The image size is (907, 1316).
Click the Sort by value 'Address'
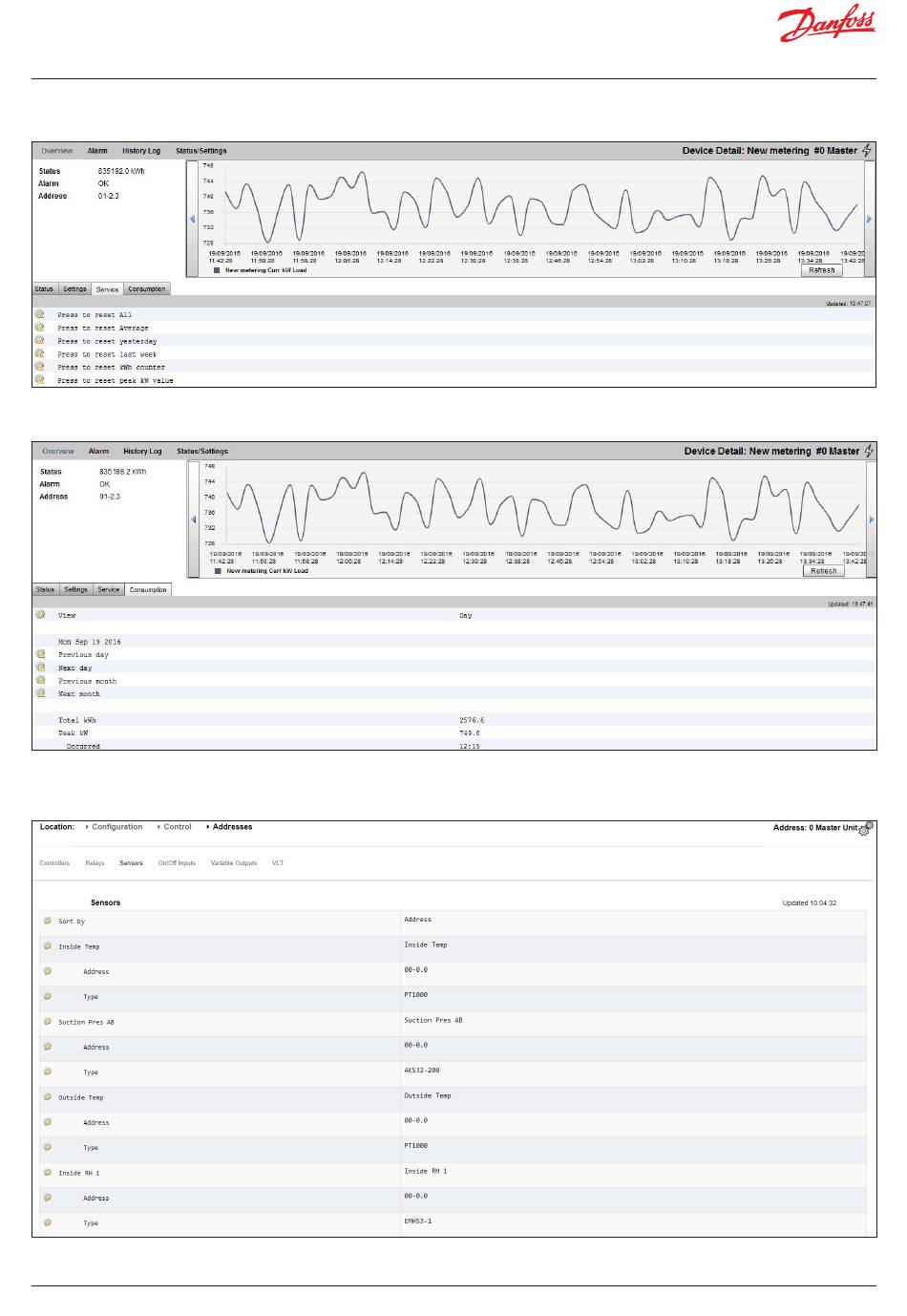click(x=418, y=920)
